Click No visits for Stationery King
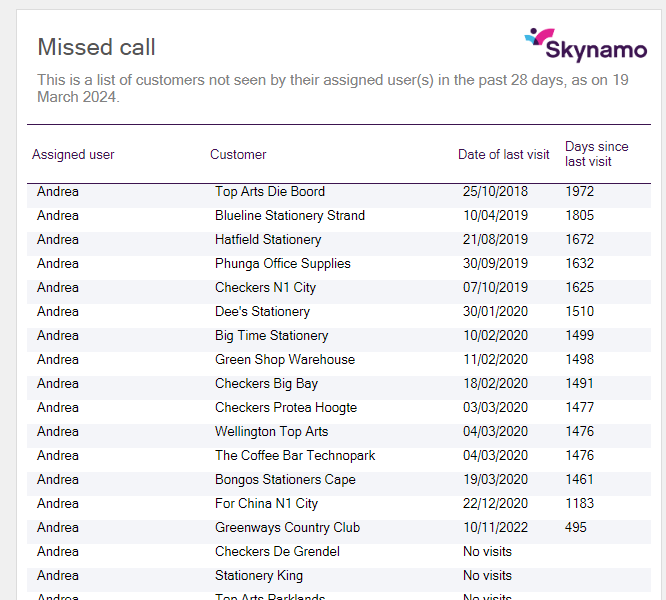Viewport: 666px width, 600px height. click(487, 575)
